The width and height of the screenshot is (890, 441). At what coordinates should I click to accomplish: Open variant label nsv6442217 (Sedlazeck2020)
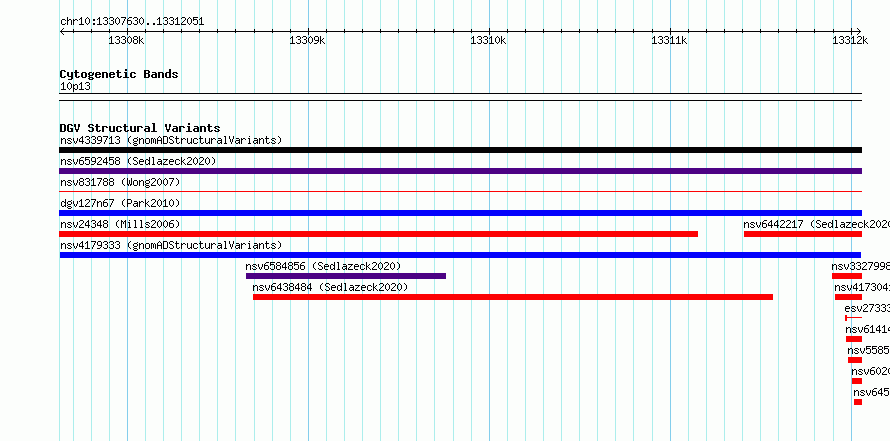pyautogui.click(x=816, y=224)
